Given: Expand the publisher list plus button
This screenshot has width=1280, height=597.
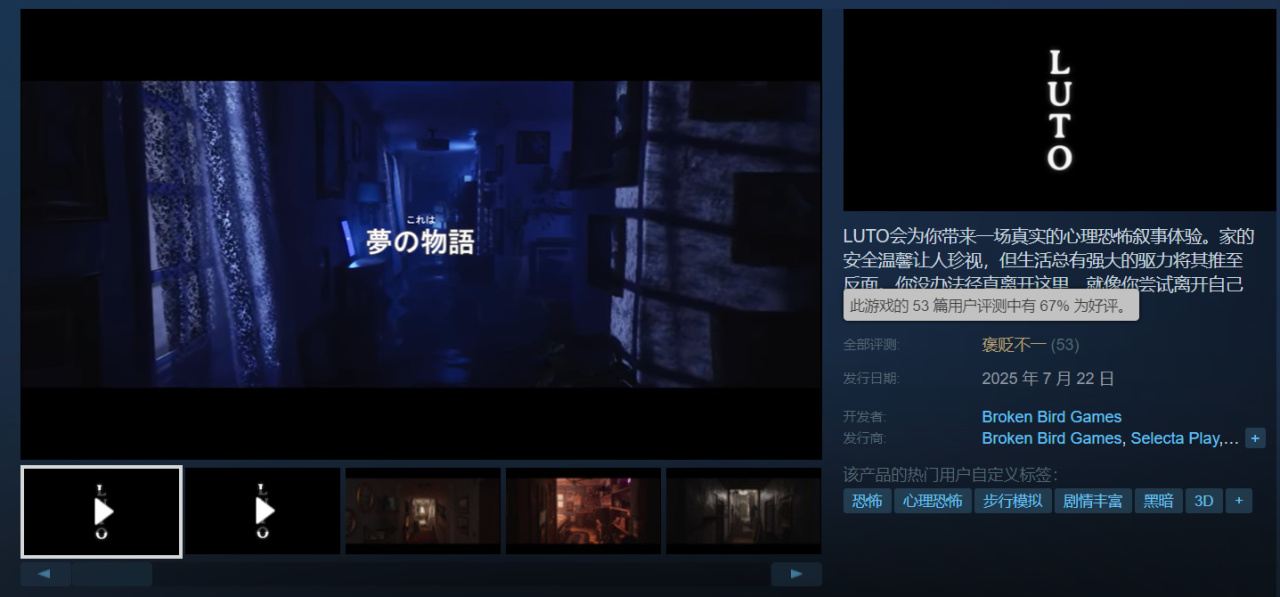Looking at the screenshot, I should 1256,438.
